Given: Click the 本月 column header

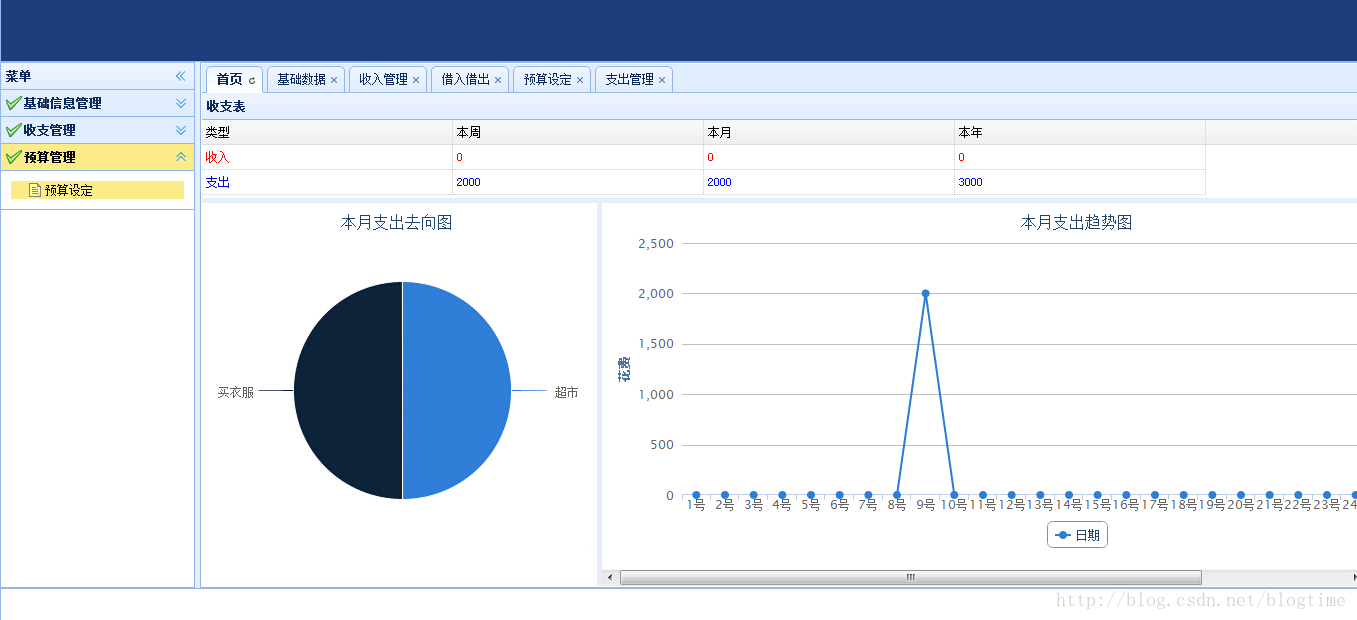Looking at the screenshot, I should point(829,132).
